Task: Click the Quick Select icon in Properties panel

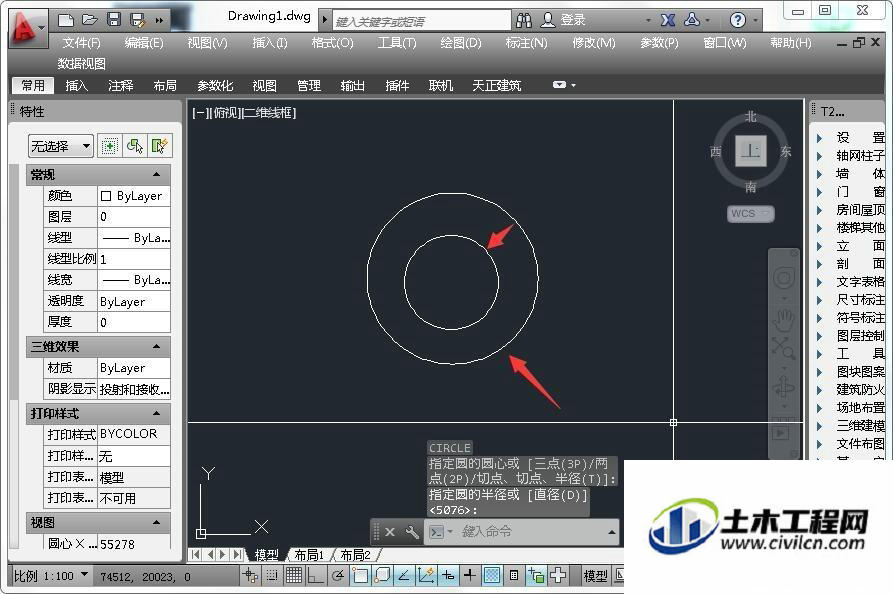Action: [159, 146]
